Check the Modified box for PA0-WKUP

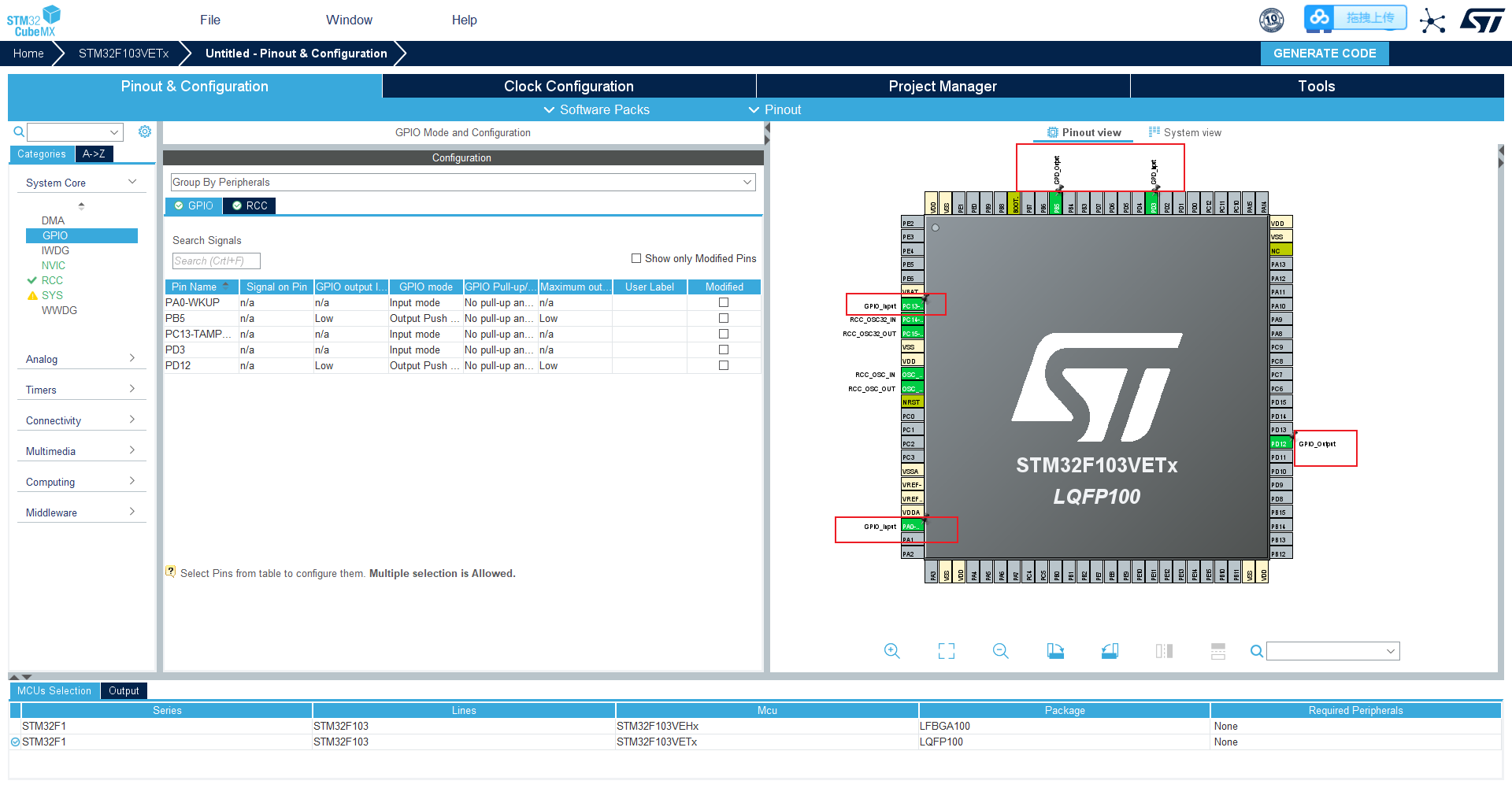723,302
